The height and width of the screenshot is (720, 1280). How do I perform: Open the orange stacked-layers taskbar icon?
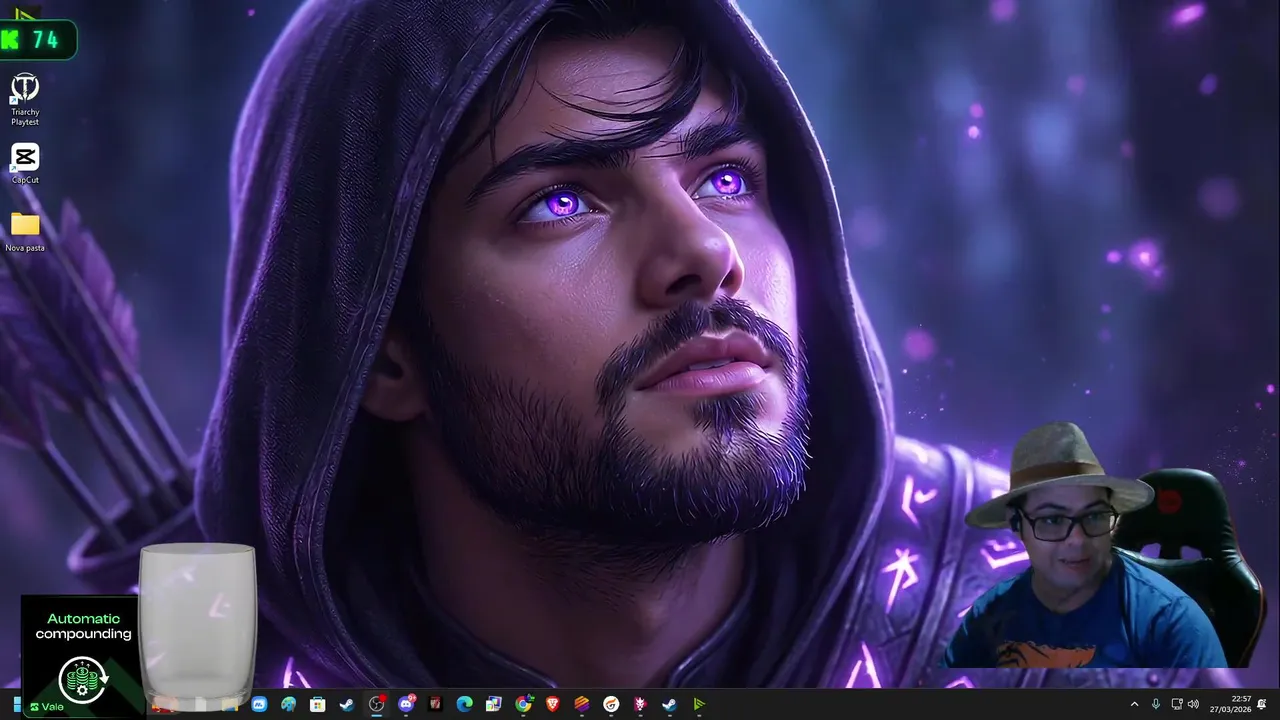point(582,704)
